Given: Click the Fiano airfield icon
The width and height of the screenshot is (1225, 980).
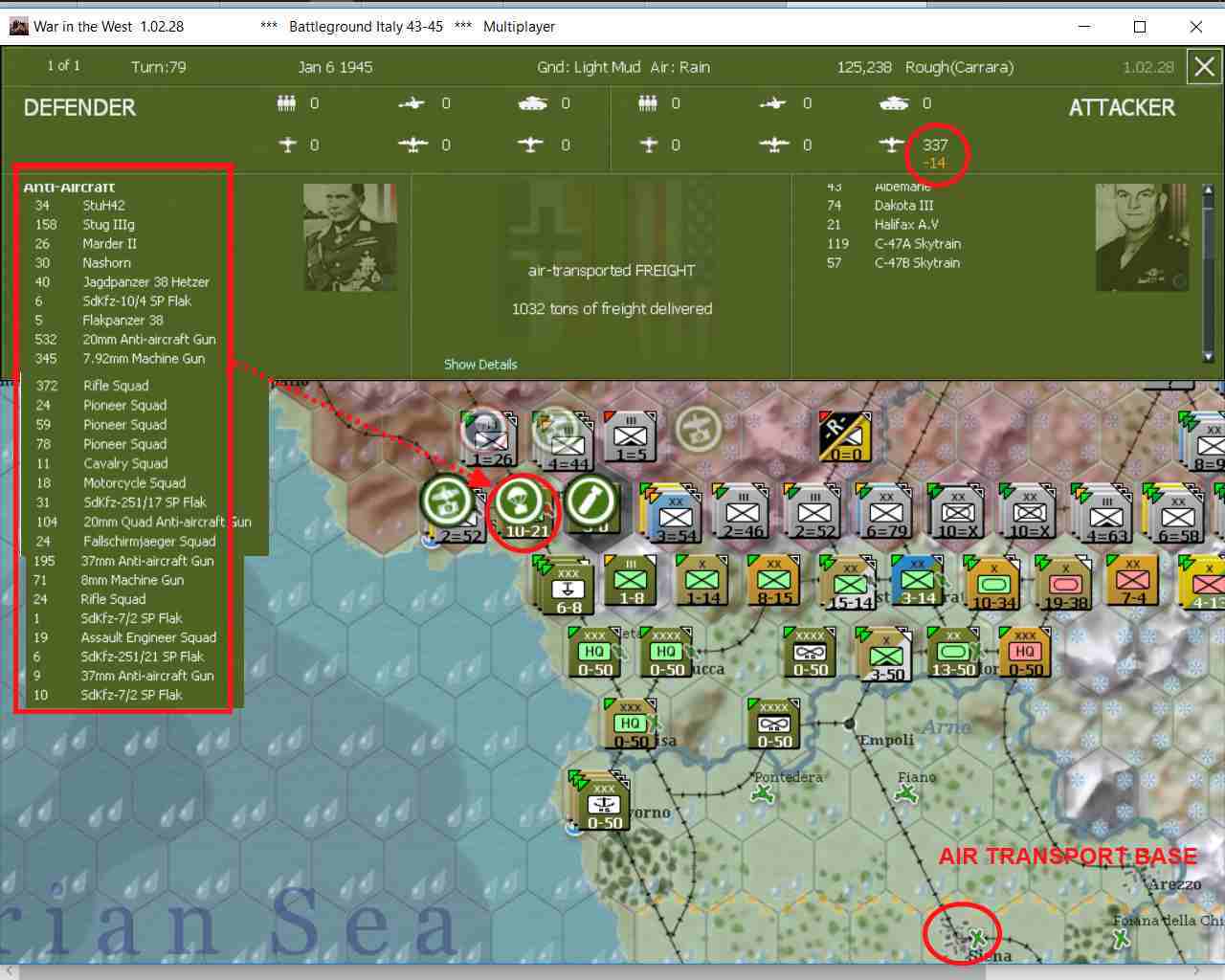Looking at the screenshot, I should point(906,793).
